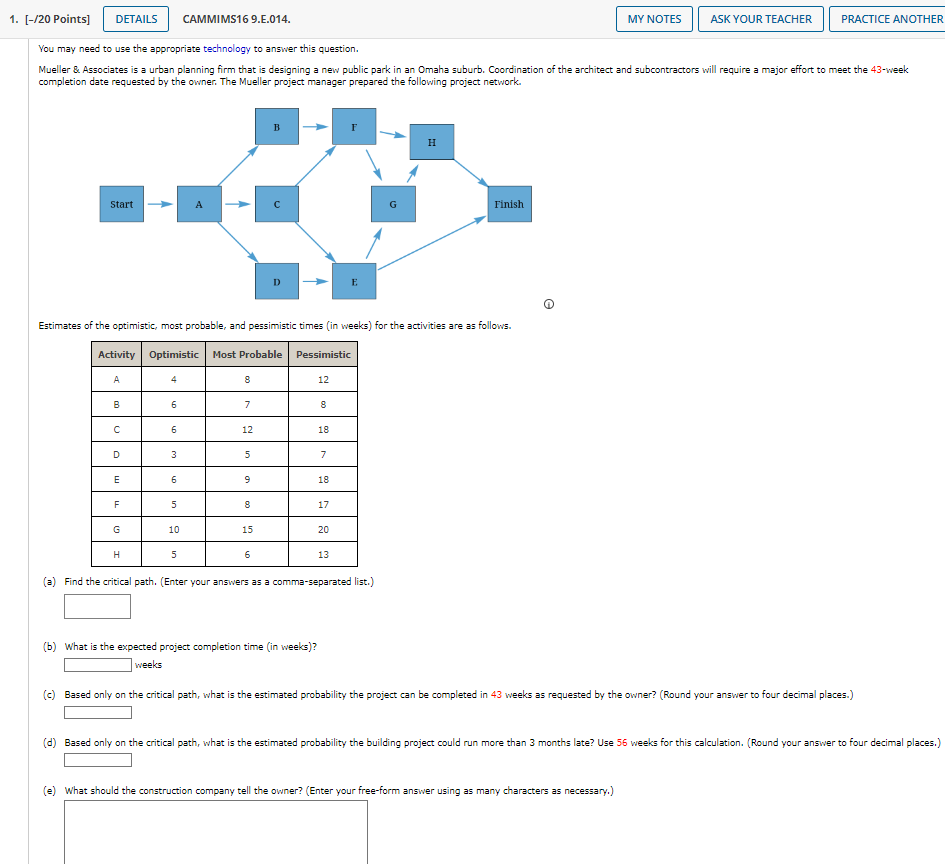Viewport: 945px width, 864px height.
Task: Click ASK YOUR TEACHER button
Action: (x=761, y=19)
